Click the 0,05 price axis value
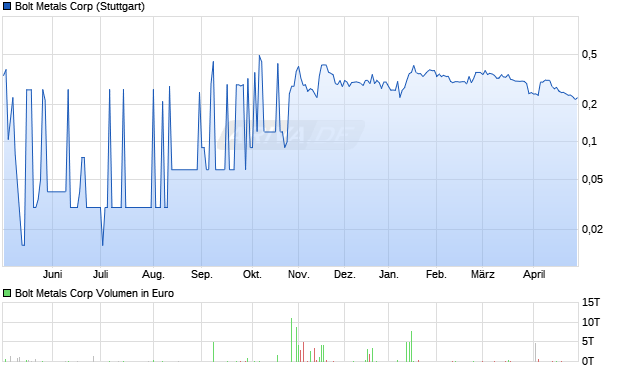The width and height of the screenshot is (620, 371). pos(592,179)
